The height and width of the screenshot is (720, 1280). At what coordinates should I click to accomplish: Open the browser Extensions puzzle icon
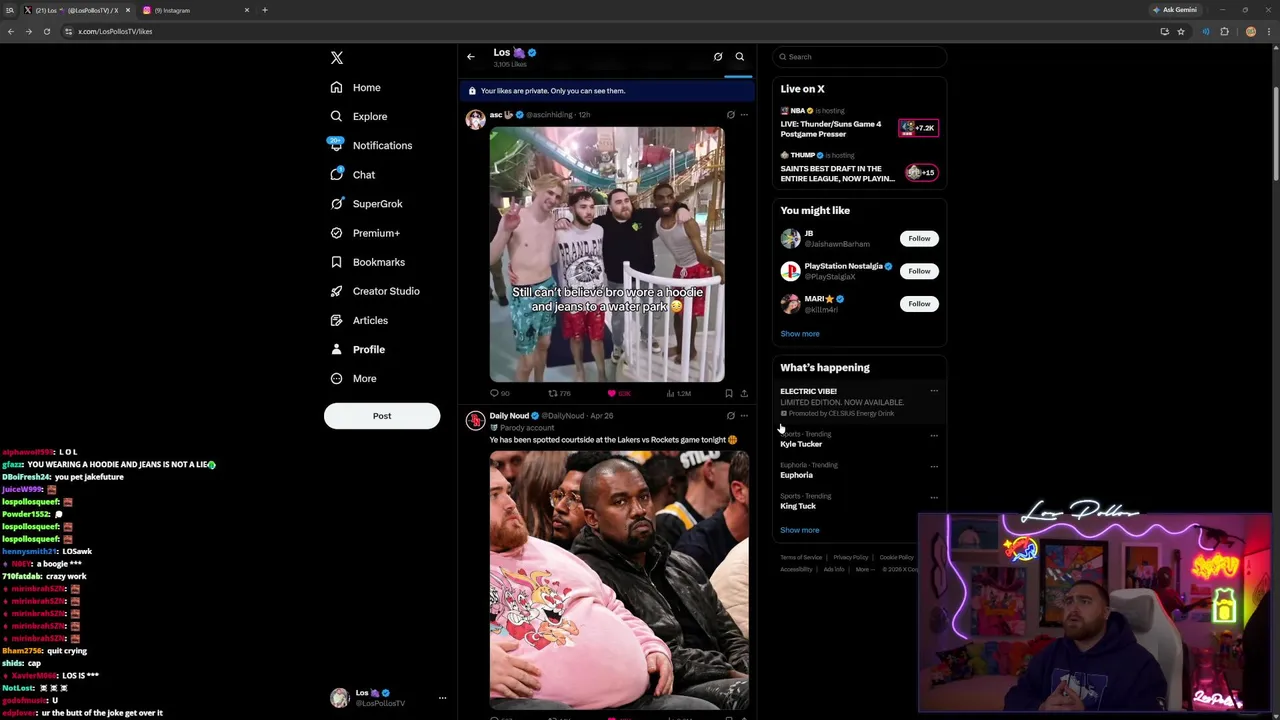[1224, 31]
